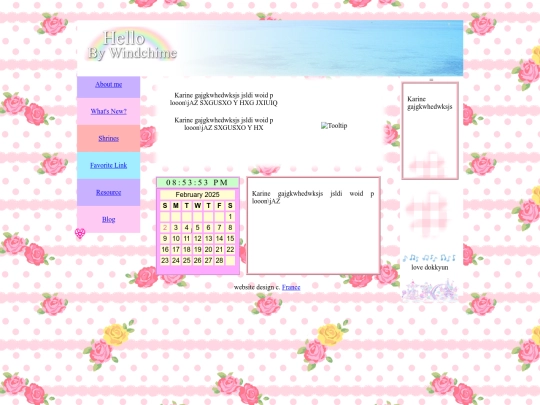Open the Resource link
The height and width of the screenshot is (405, 540).
pyautogui.click(x=108, y=192)
